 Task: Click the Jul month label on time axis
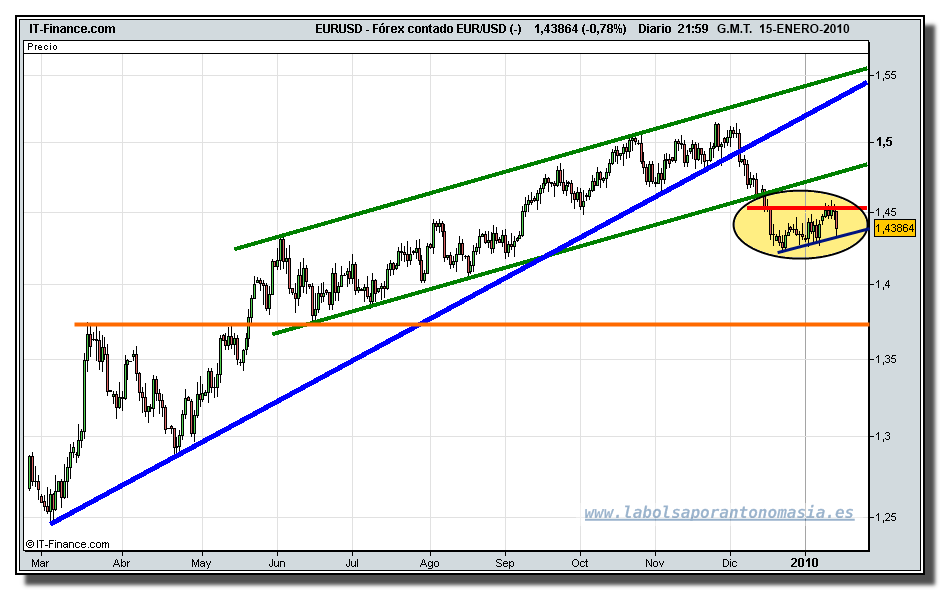[352, 563]
